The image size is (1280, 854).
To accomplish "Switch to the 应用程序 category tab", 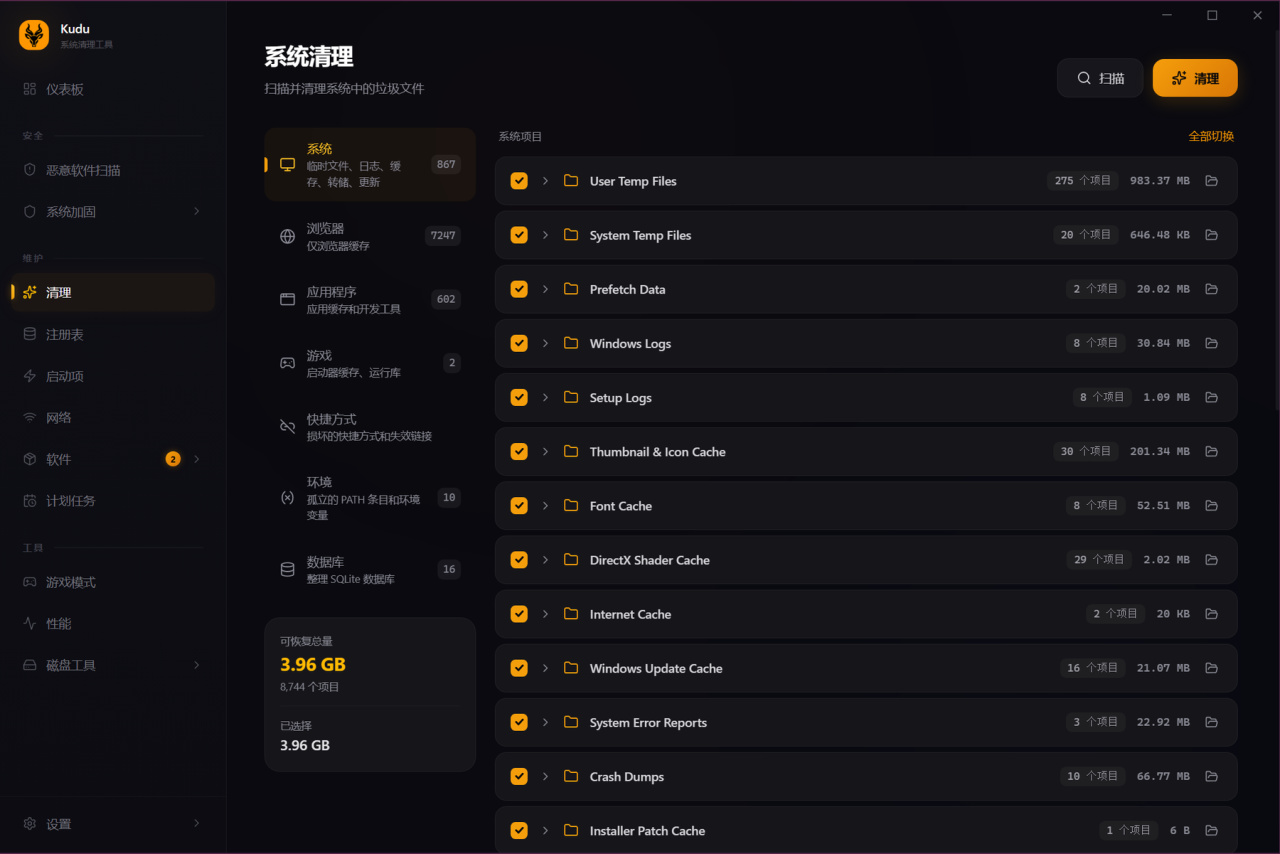I will 370,299.
